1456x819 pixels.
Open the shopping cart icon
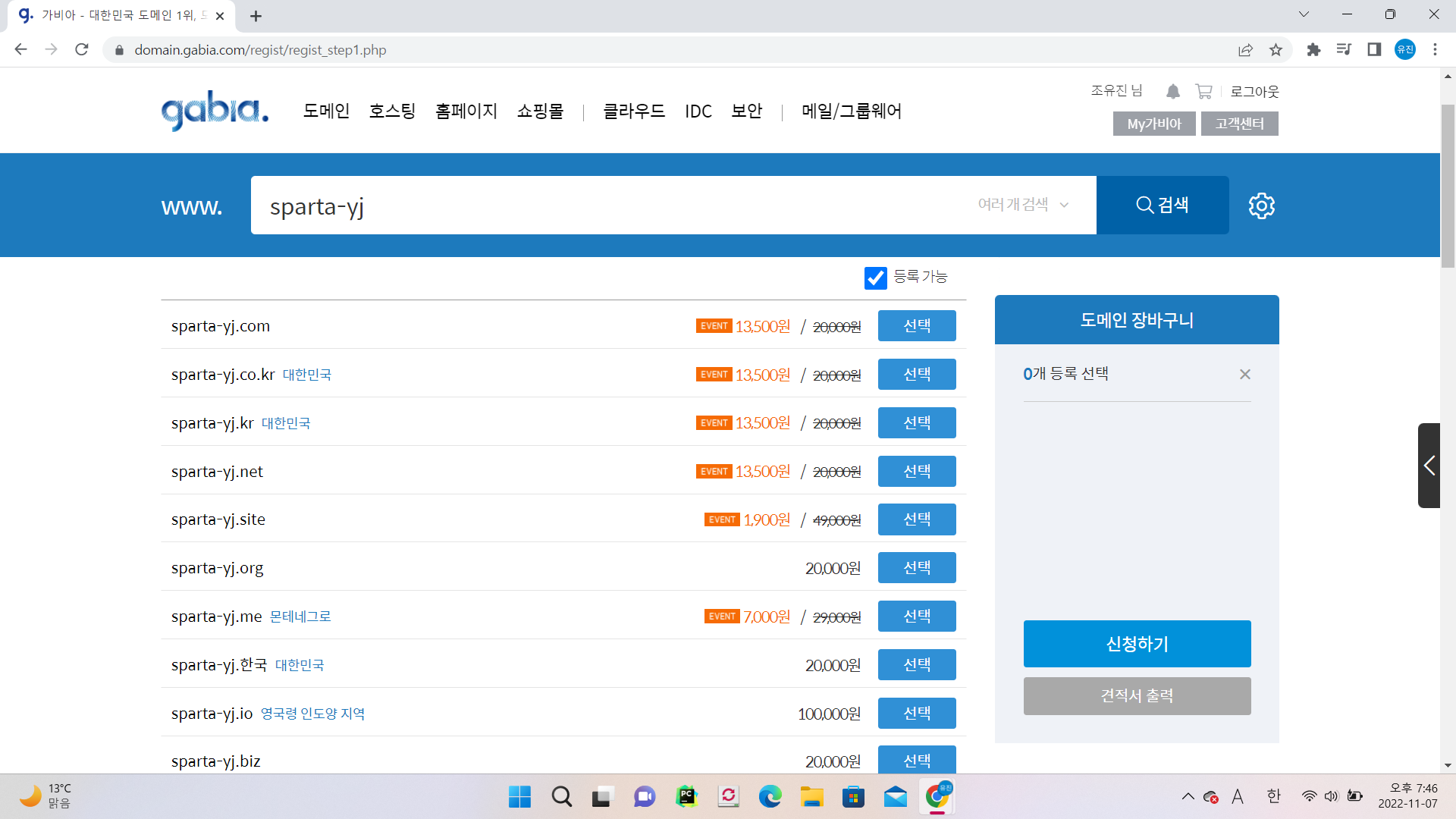1203,92
